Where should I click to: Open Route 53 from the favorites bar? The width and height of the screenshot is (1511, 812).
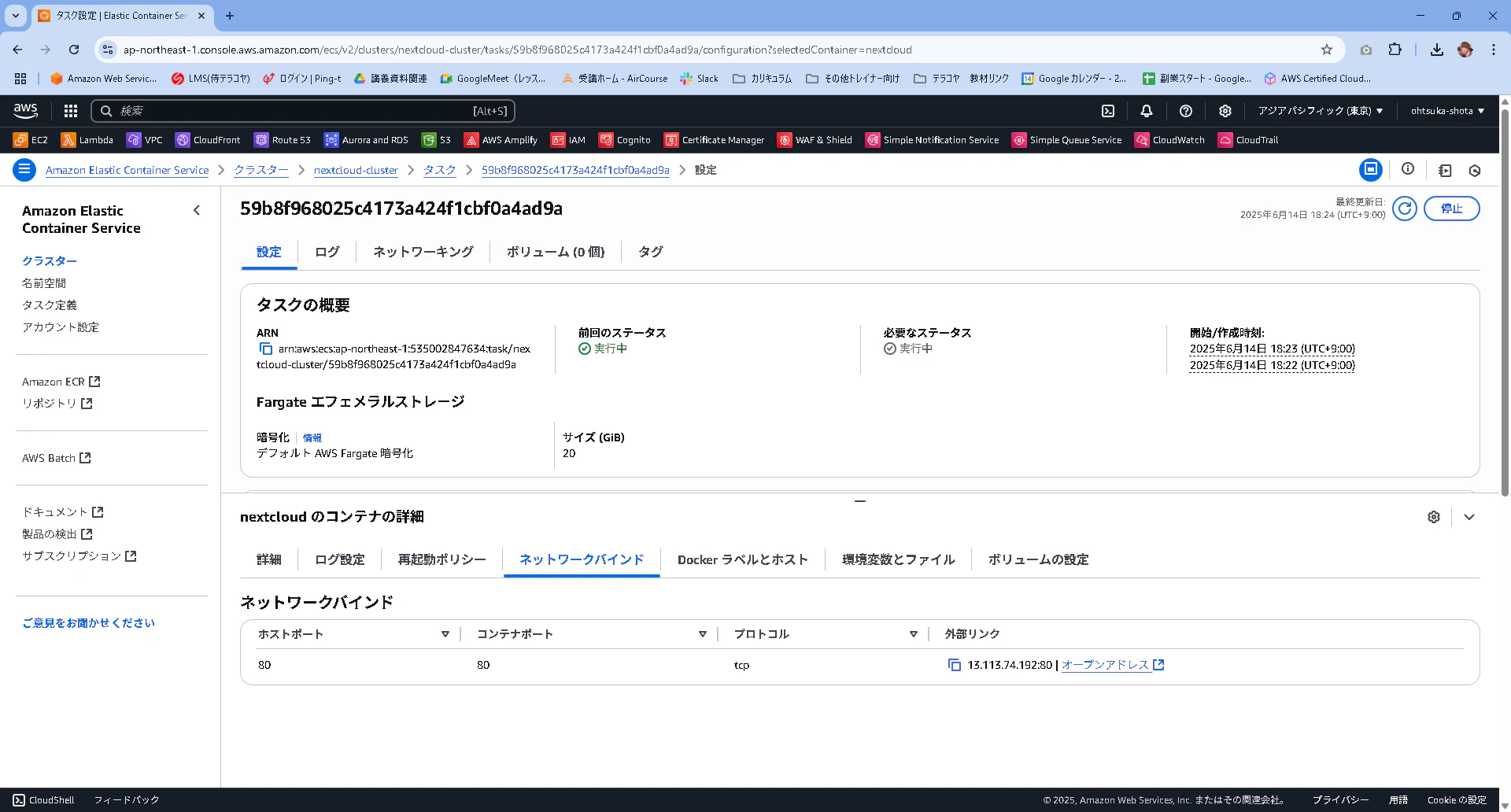point(283,140)
